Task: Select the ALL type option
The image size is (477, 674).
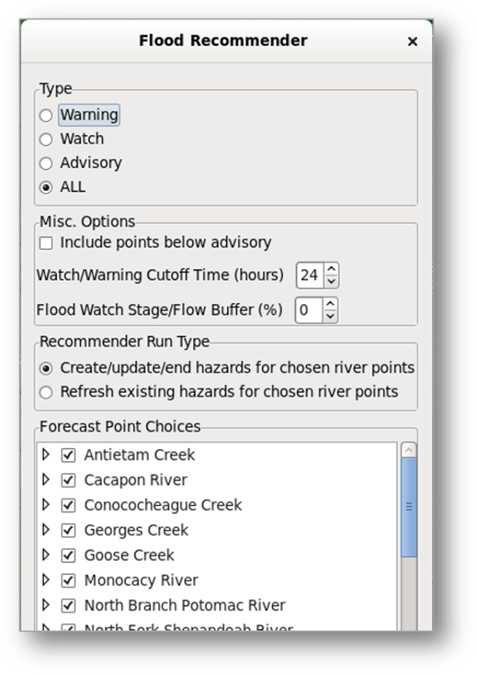Action: pyautogui.click(x=46, y=187)
